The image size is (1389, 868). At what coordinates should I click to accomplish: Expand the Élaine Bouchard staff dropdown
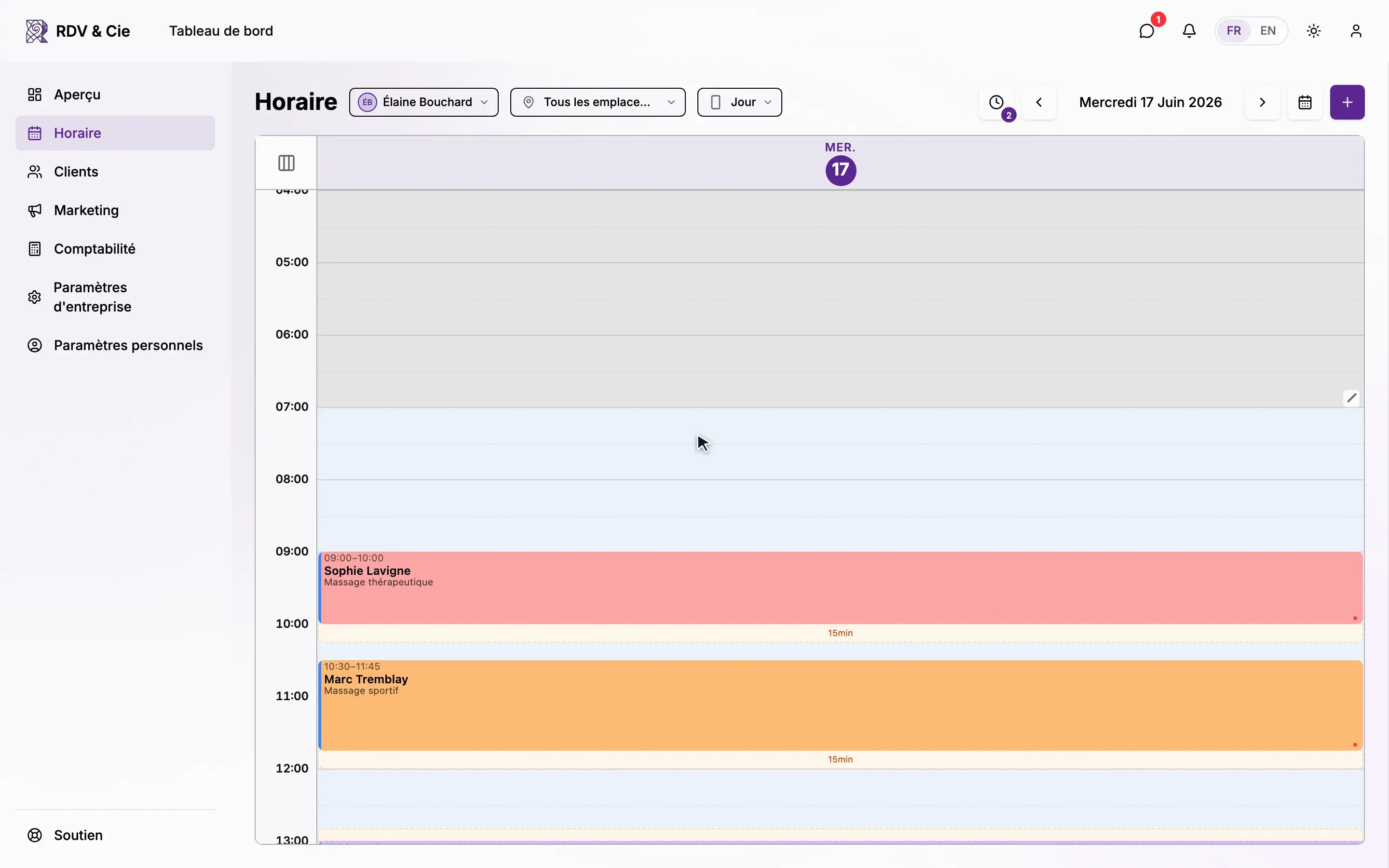pos(423,102)
